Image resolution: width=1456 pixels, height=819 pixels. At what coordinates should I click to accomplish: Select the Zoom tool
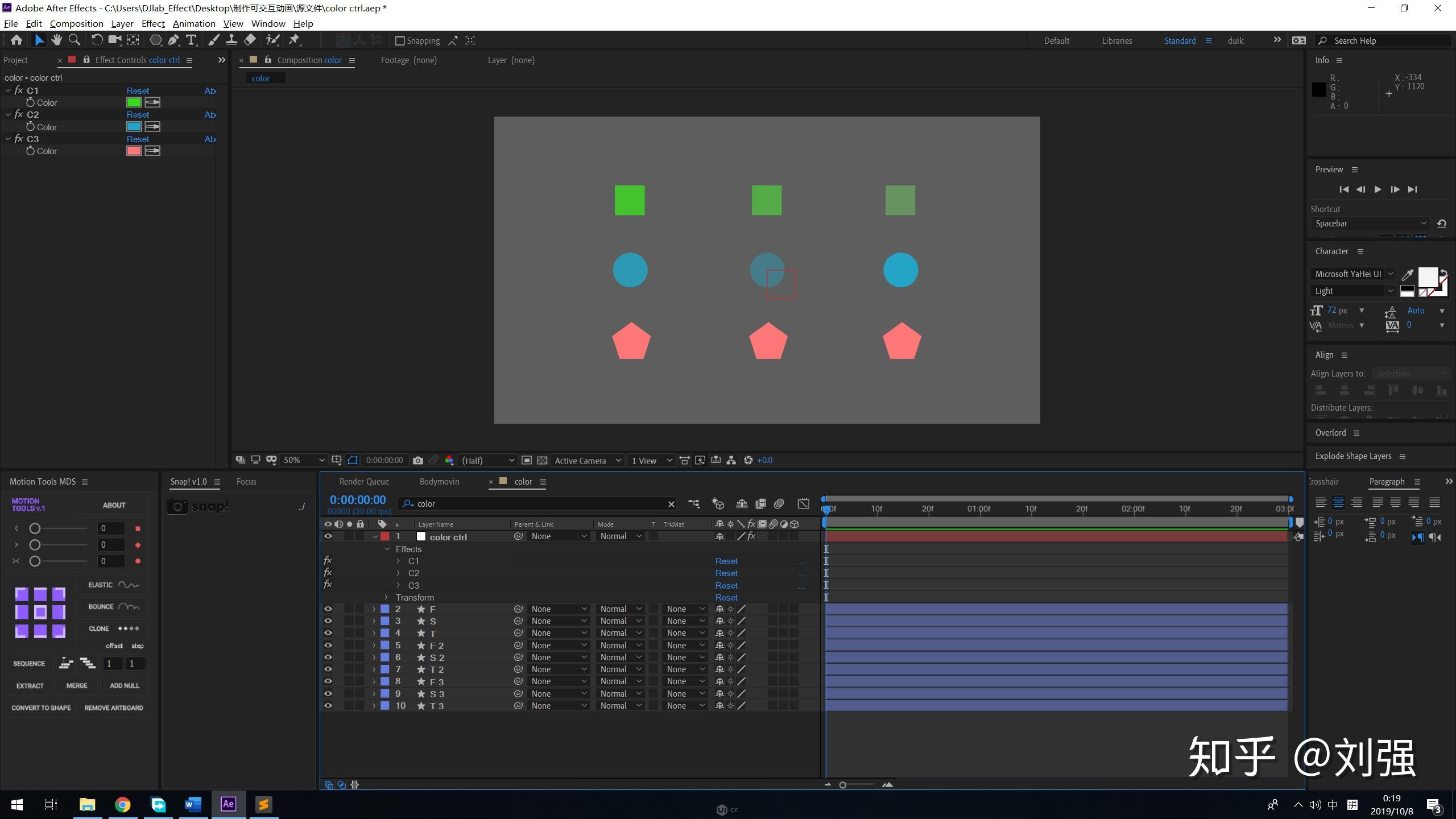[x=74, y=40]
